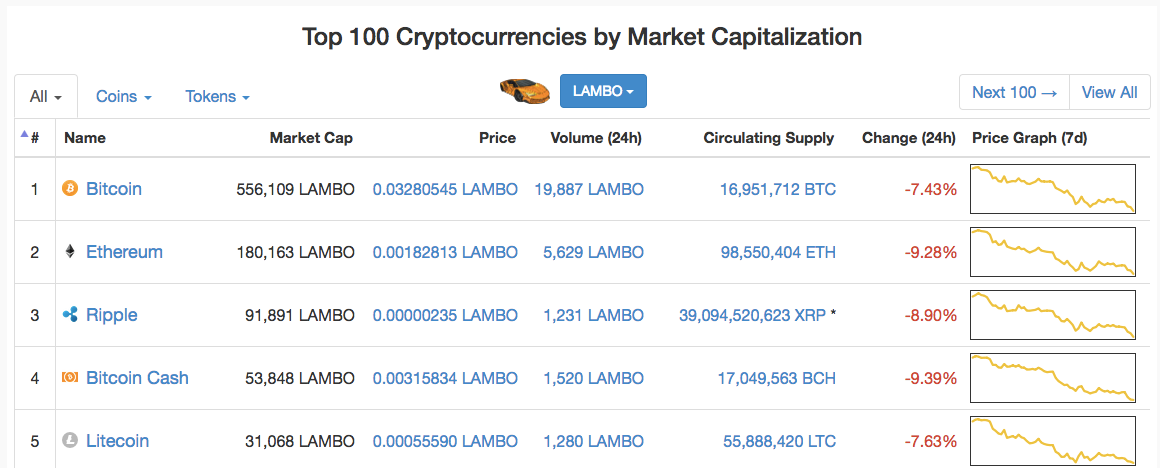The width and height of the screenshot is (1160, 468).
Task: Open the LAMBO currency dropdown
Action: click(x=603, y=91)
